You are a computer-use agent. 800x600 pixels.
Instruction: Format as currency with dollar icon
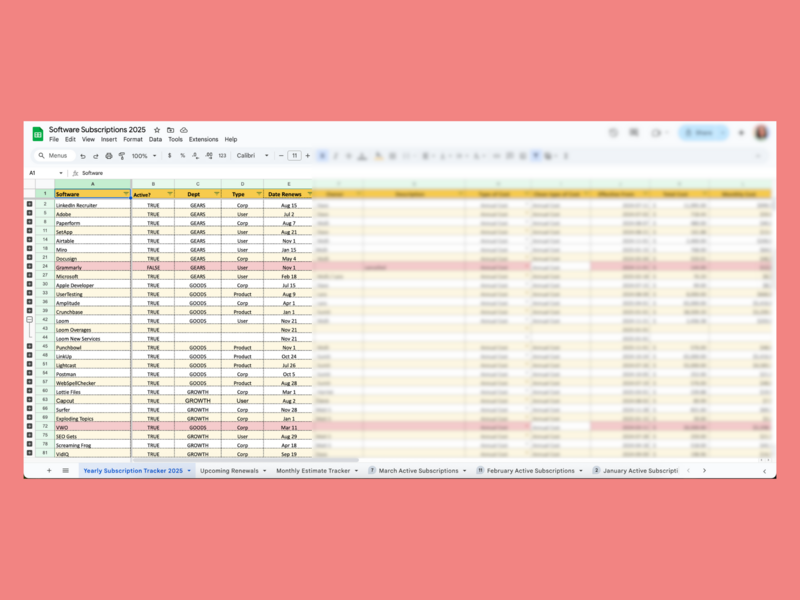[169, 156]
